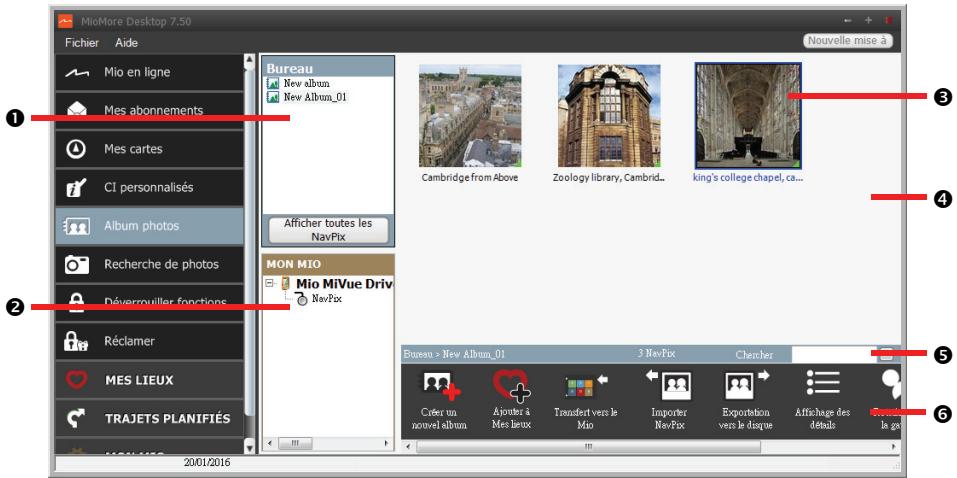
Task: Select New album in Bureau list
Action: pos(299,83)
